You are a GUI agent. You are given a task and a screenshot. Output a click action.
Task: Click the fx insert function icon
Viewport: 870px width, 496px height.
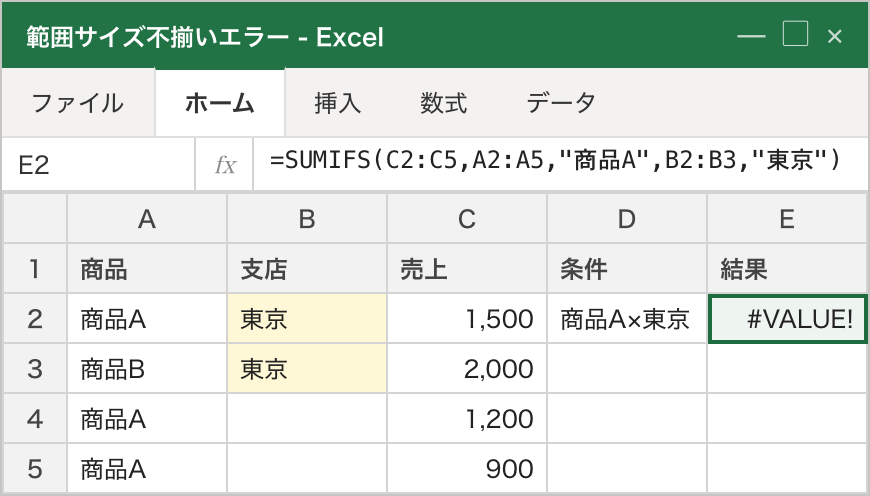pyautogui.click(x=225, y=165)
